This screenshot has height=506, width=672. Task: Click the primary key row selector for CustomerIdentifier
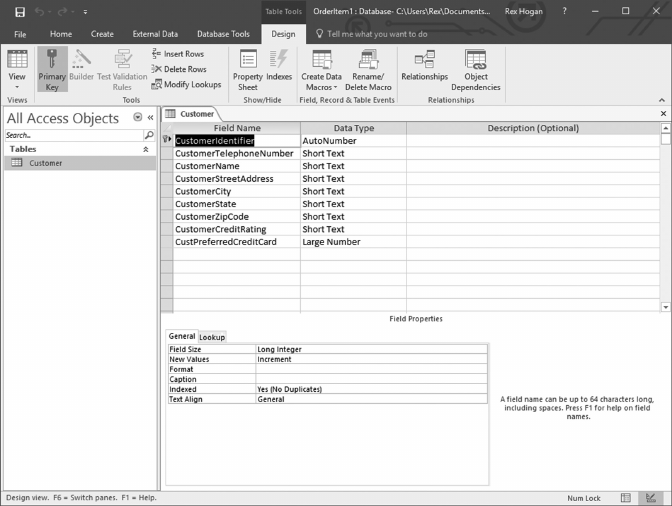tap(167, 141)
